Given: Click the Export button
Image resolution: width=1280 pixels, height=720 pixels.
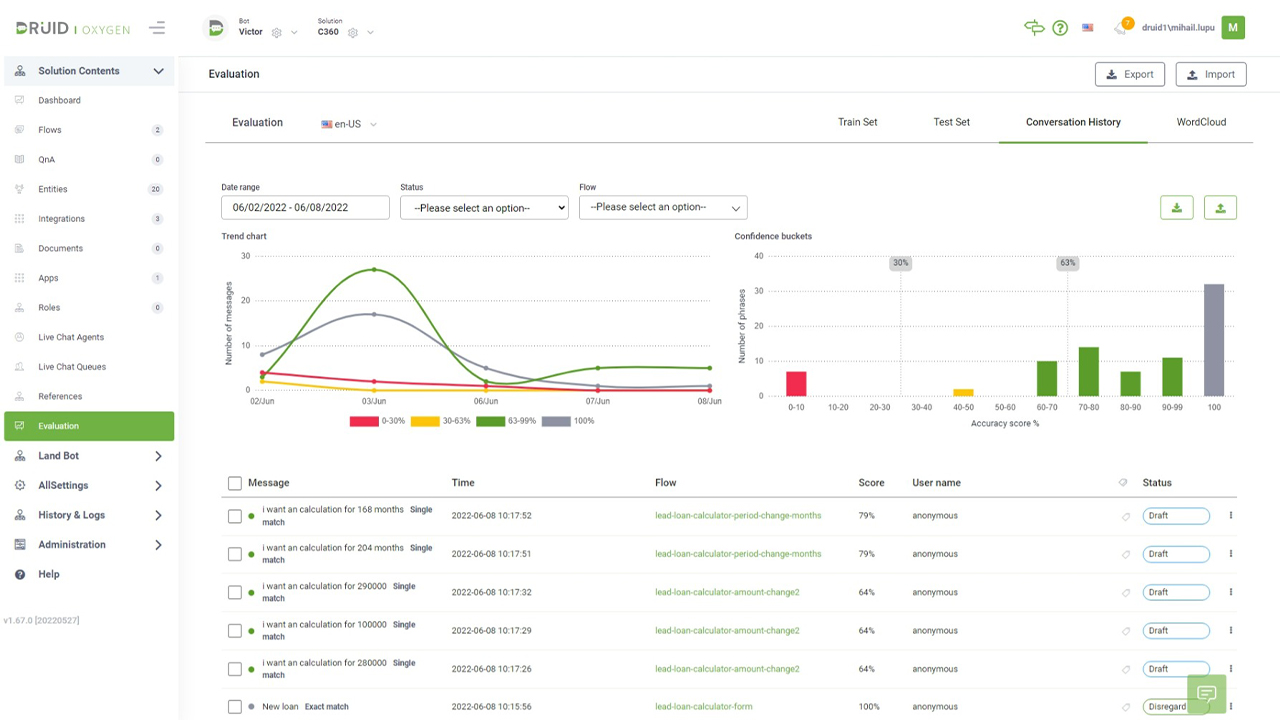Looking at the screenshot, I should [1130, 74].
